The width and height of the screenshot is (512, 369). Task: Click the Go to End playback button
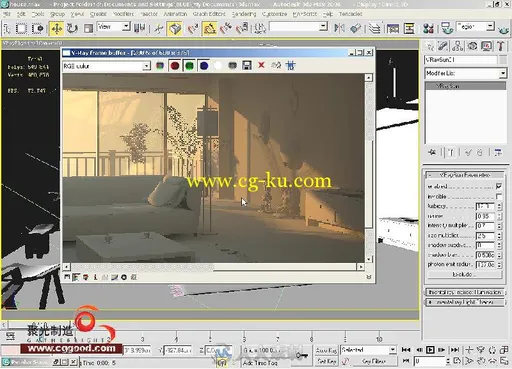tap(455, 350)
